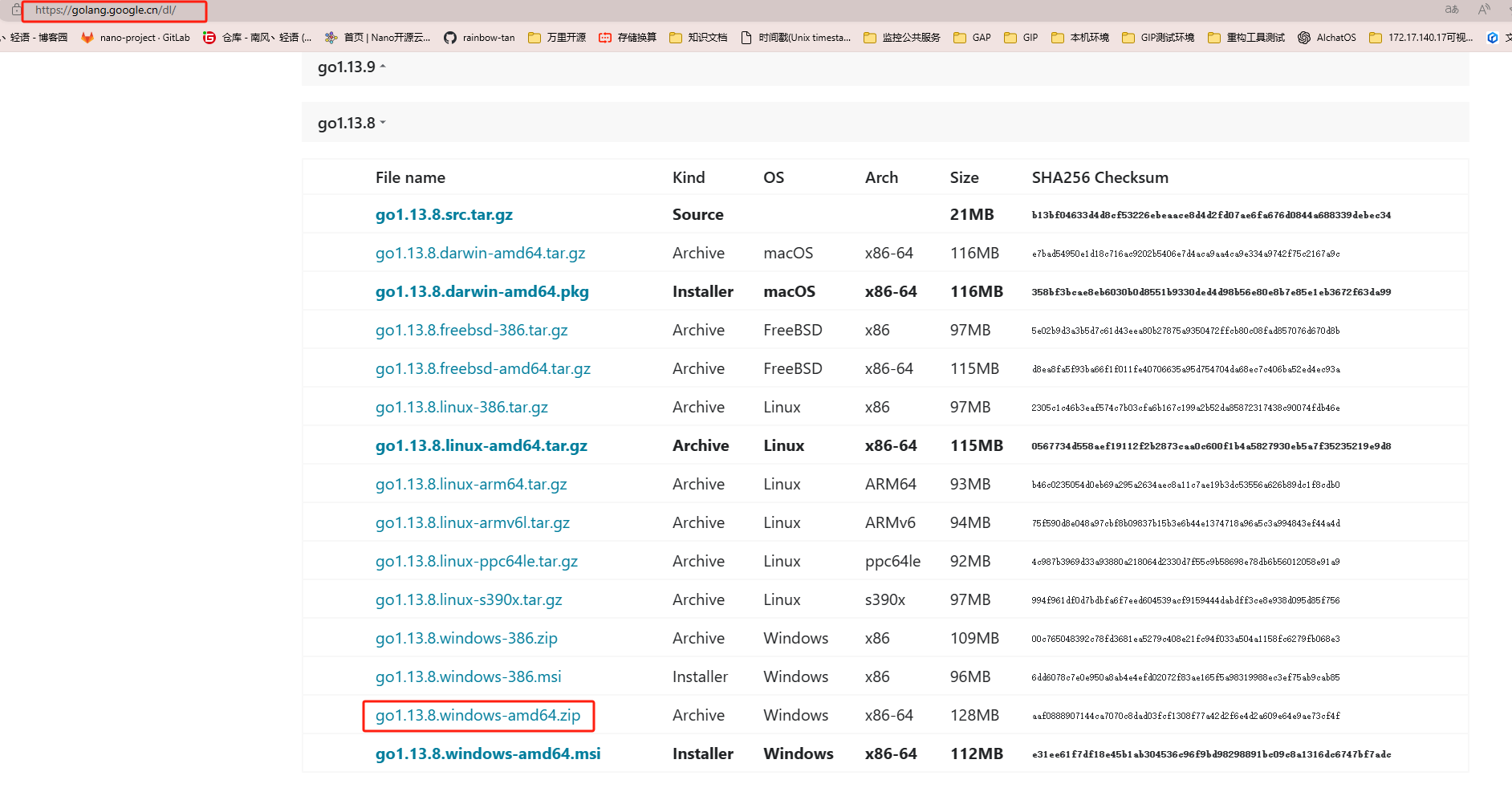Open the rainbow-tan GitHub bookmark
This screenshot has height=788, width=1512.
[x=479, y=38]
